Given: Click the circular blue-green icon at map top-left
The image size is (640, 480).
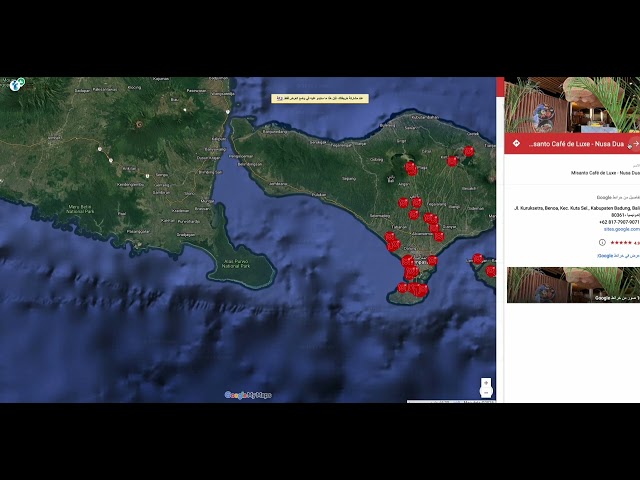Looking at the screenshot, I should 16,84.
